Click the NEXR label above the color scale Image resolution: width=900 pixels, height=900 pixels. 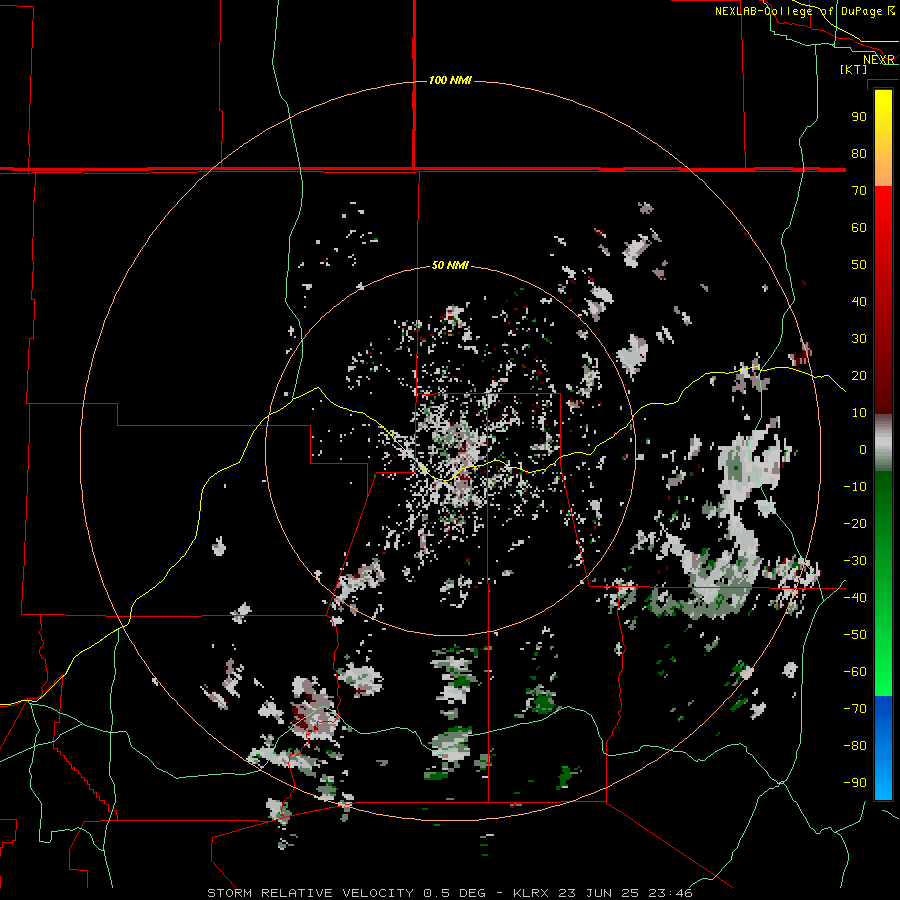tap(879, 60)
